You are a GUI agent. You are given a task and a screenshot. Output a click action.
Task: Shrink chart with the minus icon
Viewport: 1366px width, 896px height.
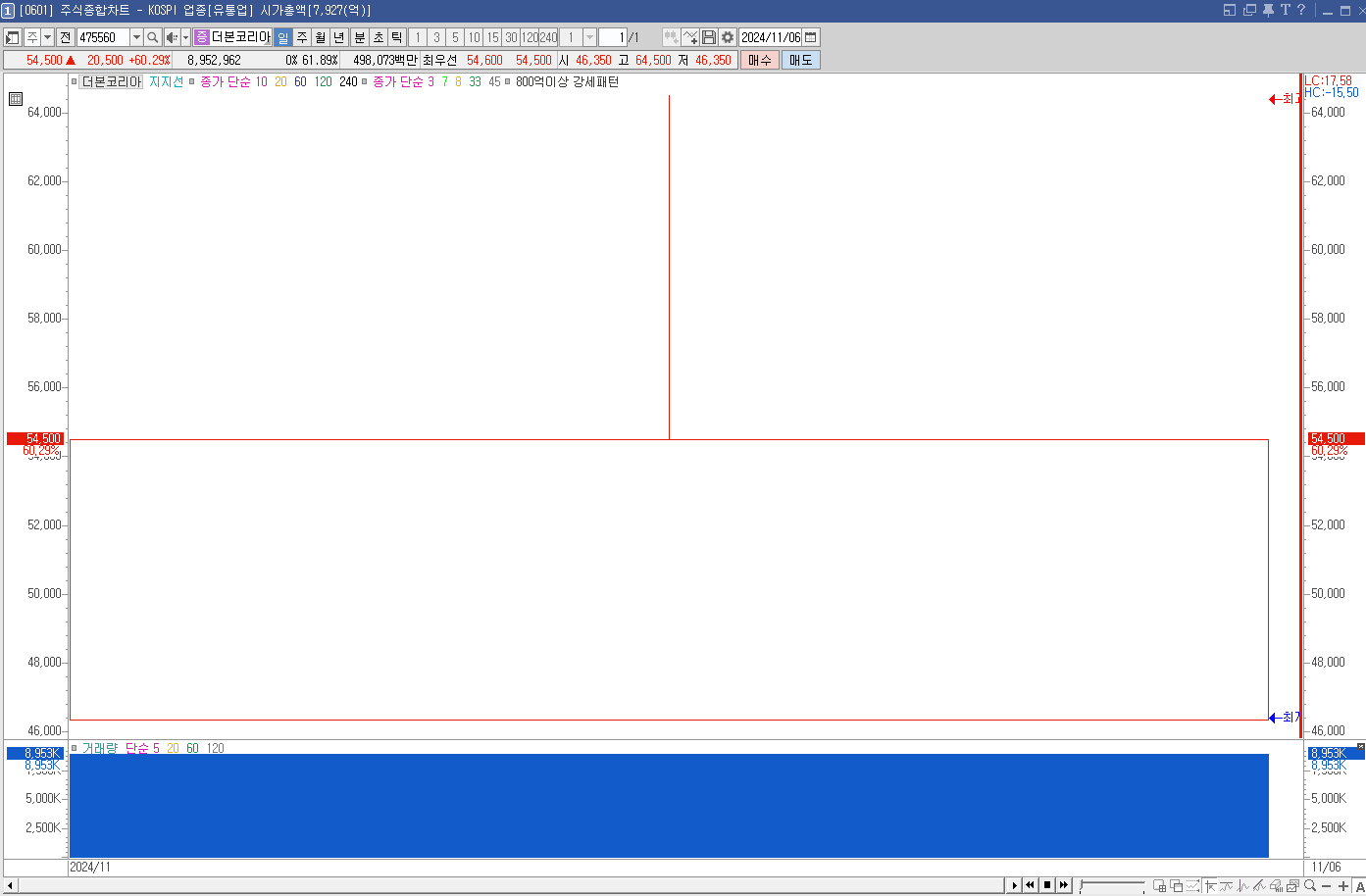pyautogui.click(x=1327, y=886)
